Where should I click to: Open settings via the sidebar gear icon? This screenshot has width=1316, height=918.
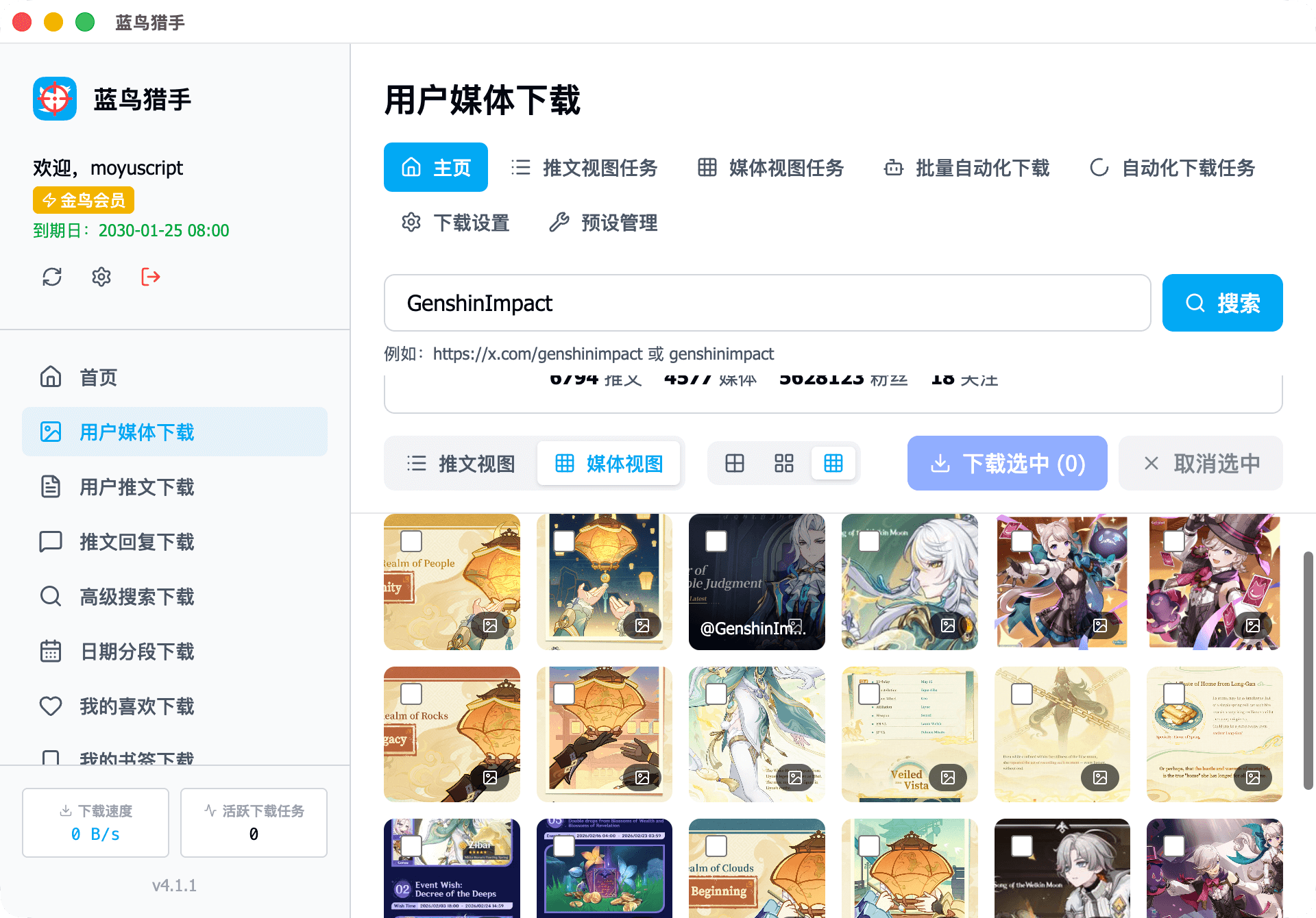click(101, 277)
